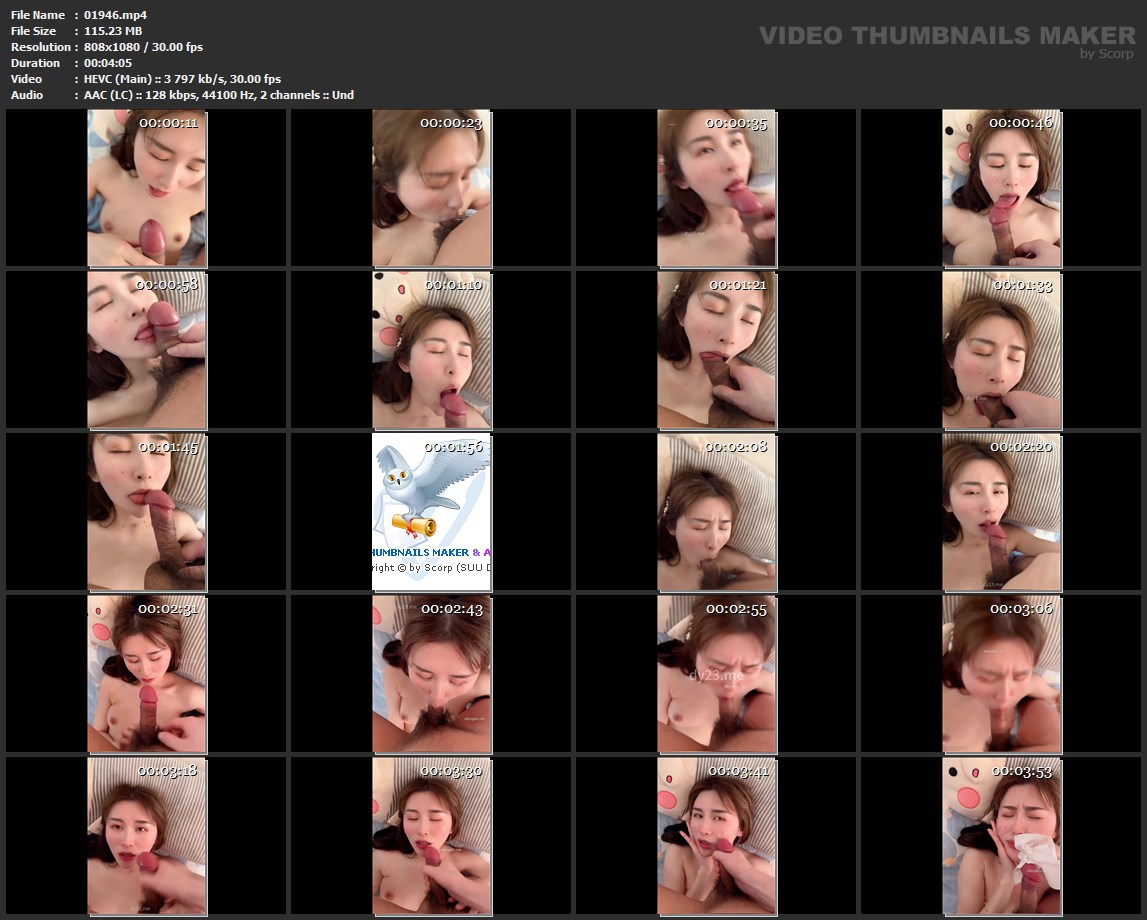Open the frame at timestamp 00:01:21
The image size is (1147, 920).
click(716, 349)
